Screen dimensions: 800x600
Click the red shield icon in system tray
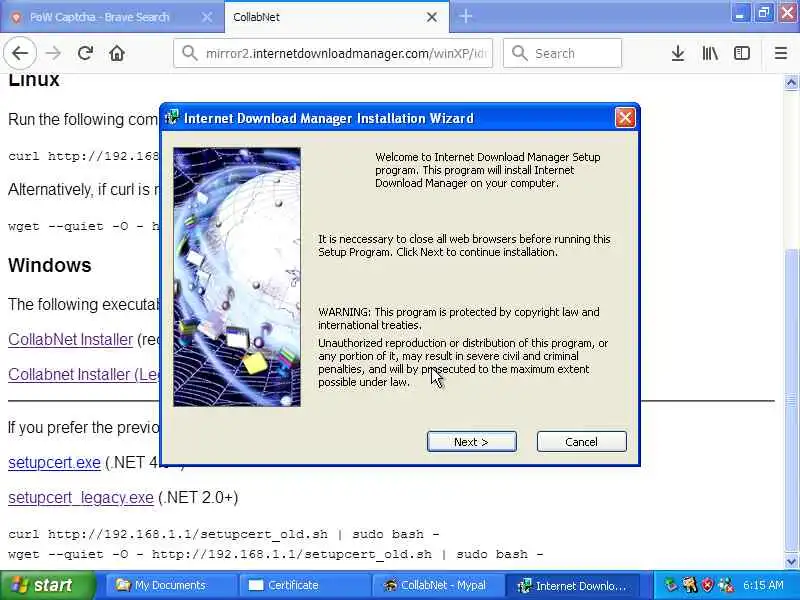point(707,585)
